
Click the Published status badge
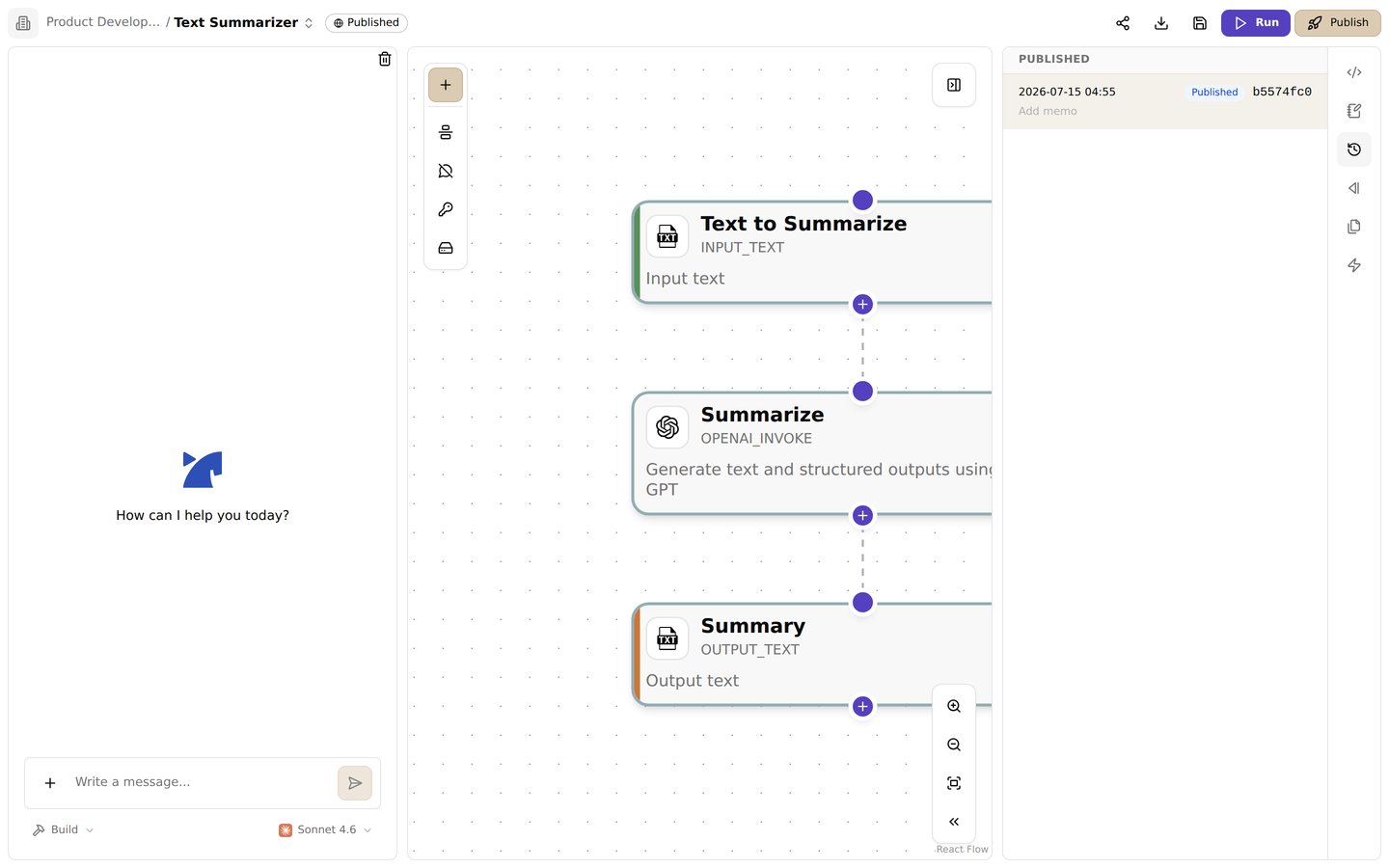[366, 23]
